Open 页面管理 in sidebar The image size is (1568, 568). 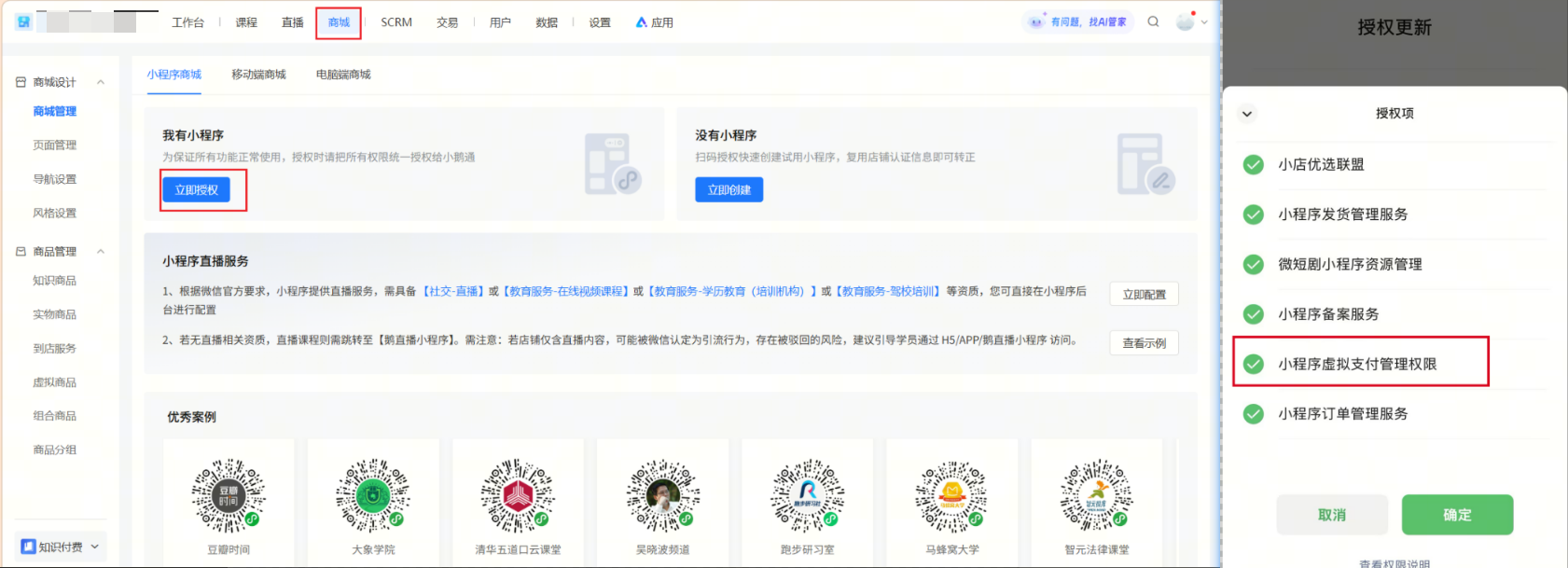coord(55,145)
